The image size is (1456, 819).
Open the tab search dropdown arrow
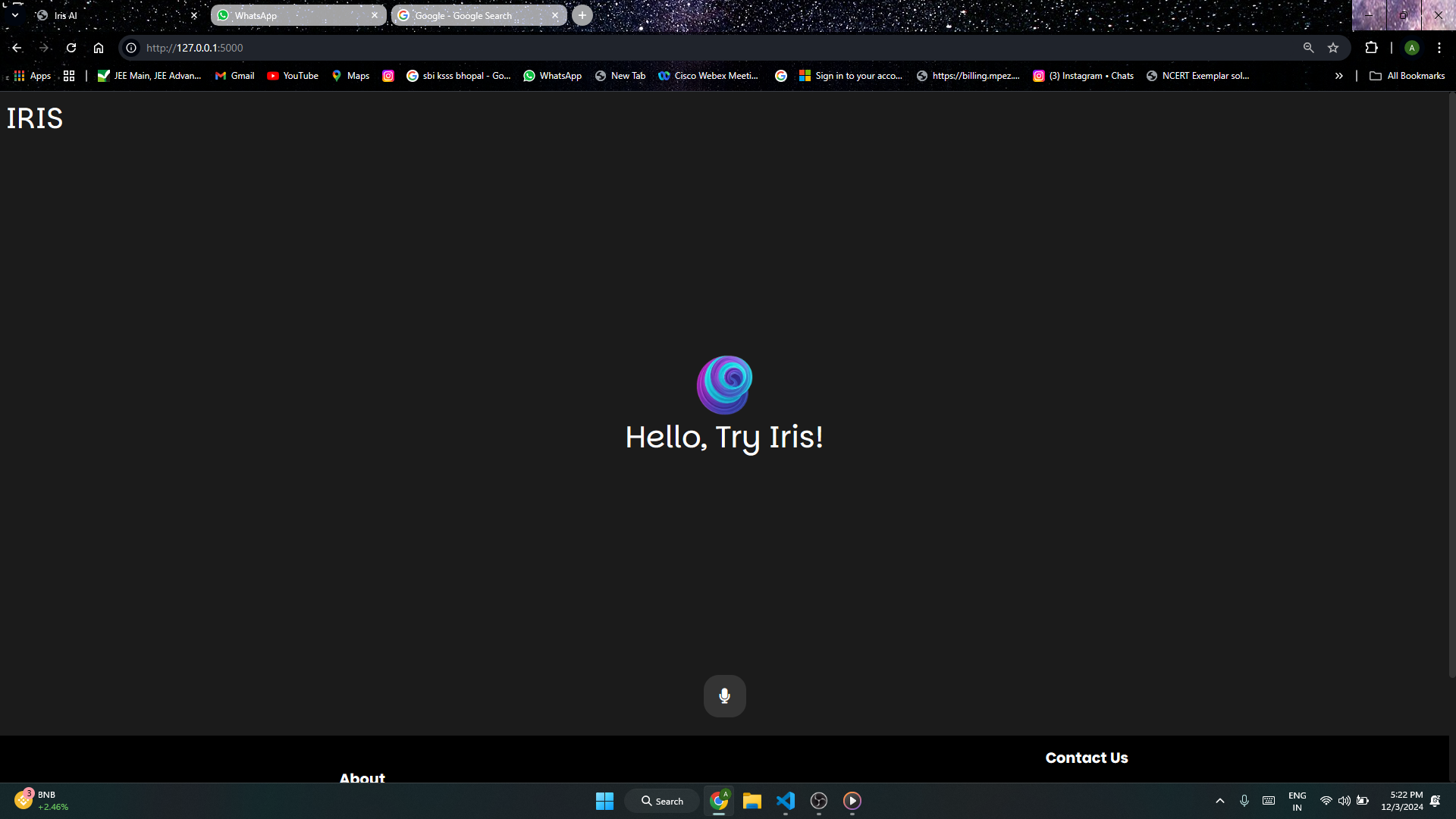pos(14,15)
